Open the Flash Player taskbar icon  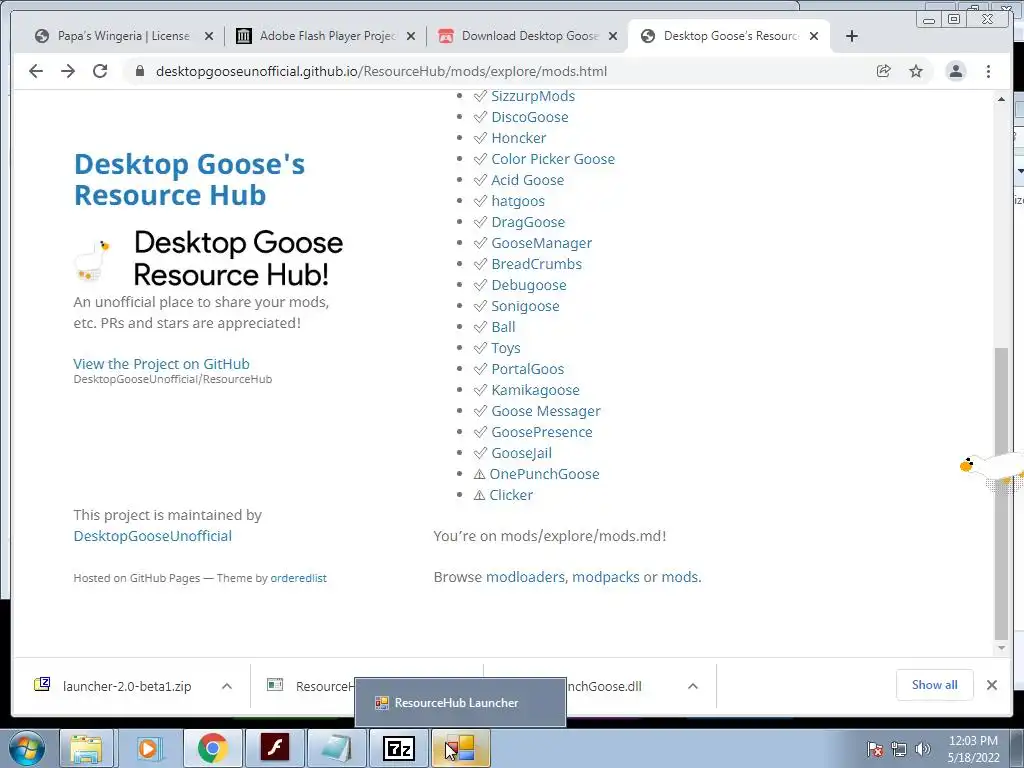point(275,748)
